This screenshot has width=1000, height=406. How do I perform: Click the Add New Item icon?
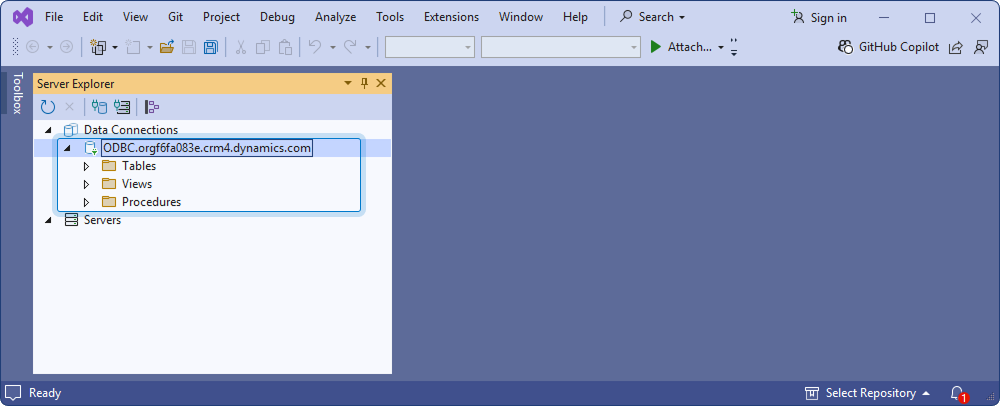(x=133, y=47)
